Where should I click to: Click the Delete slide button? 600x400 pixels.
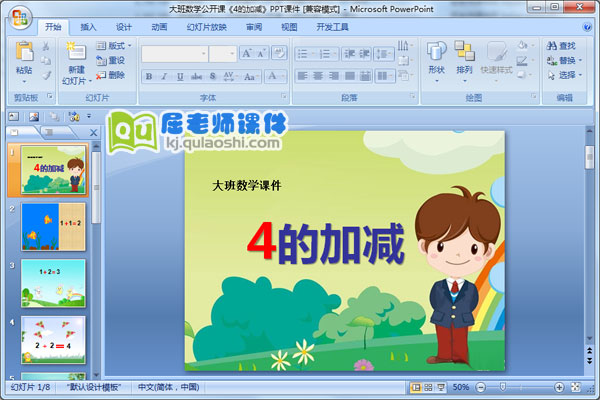(111, 75)
